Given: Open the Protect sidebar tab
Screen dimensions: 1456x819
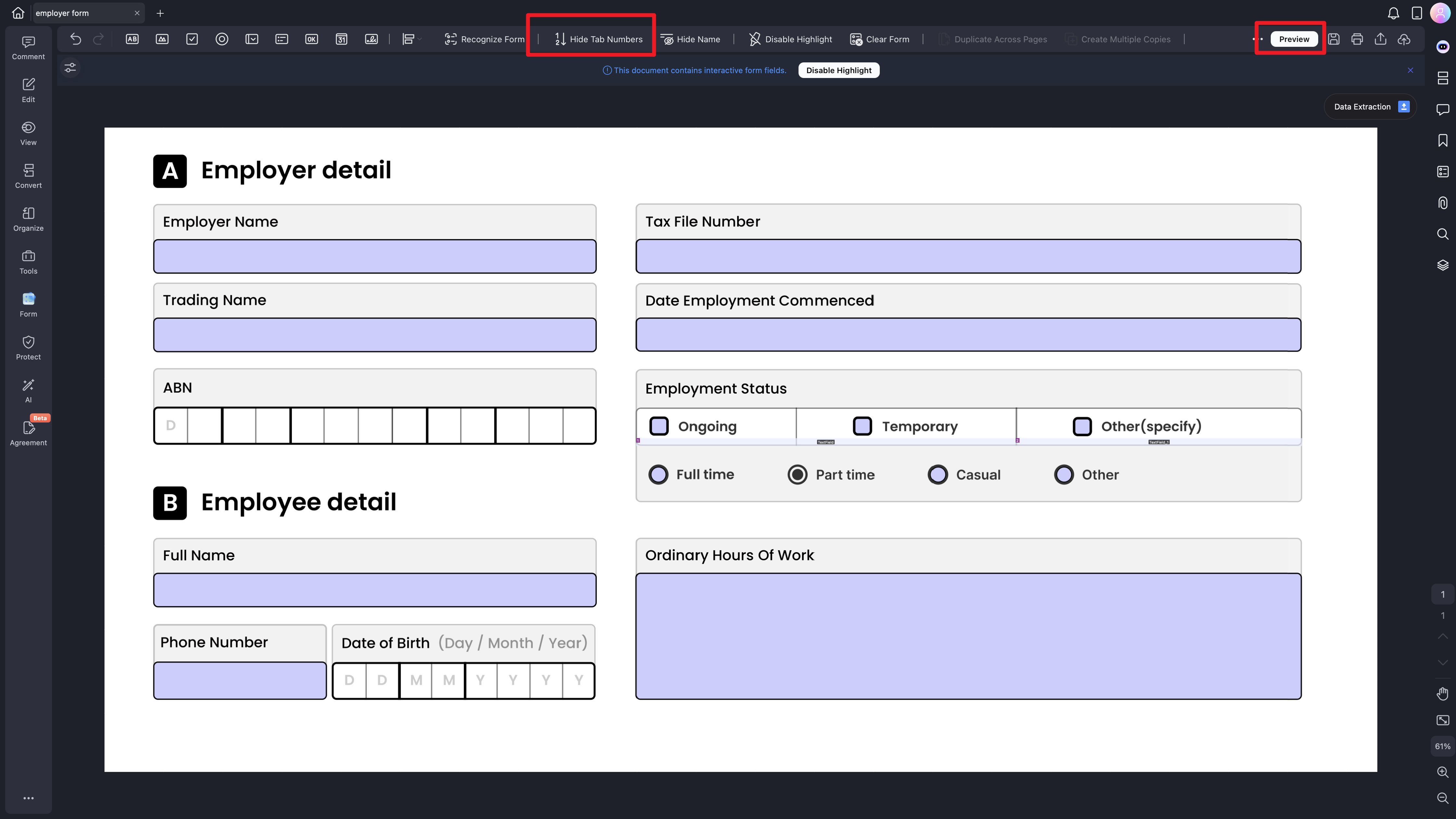Looking at the screenshot, I should coord(28,348).
